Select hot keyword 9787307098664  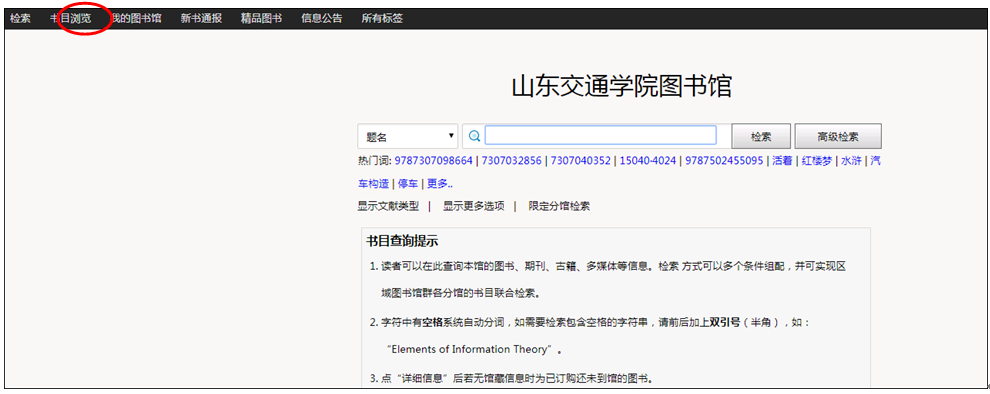pyautogui.click(x=434, y=160)
